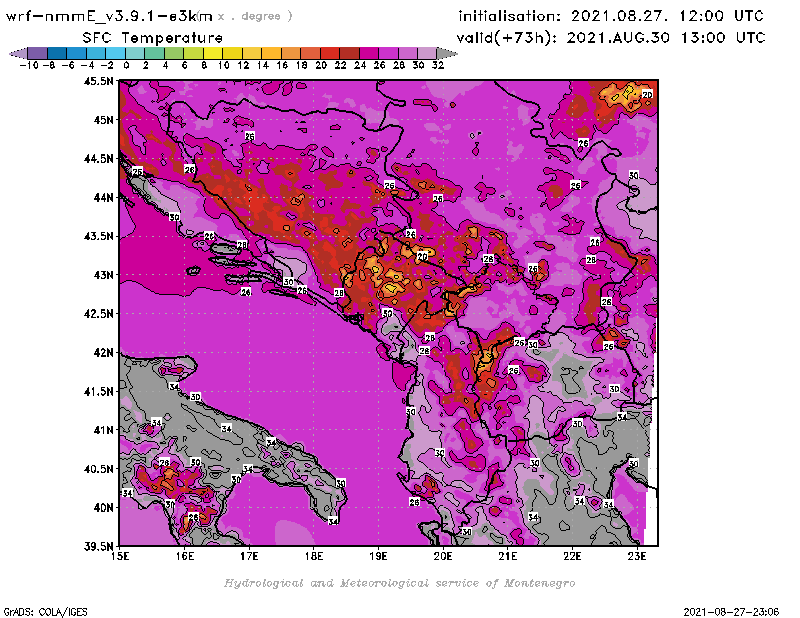Click the GrADS: COLA/IGES credit text
Screen dimensions: 800x618
(45, 612)
